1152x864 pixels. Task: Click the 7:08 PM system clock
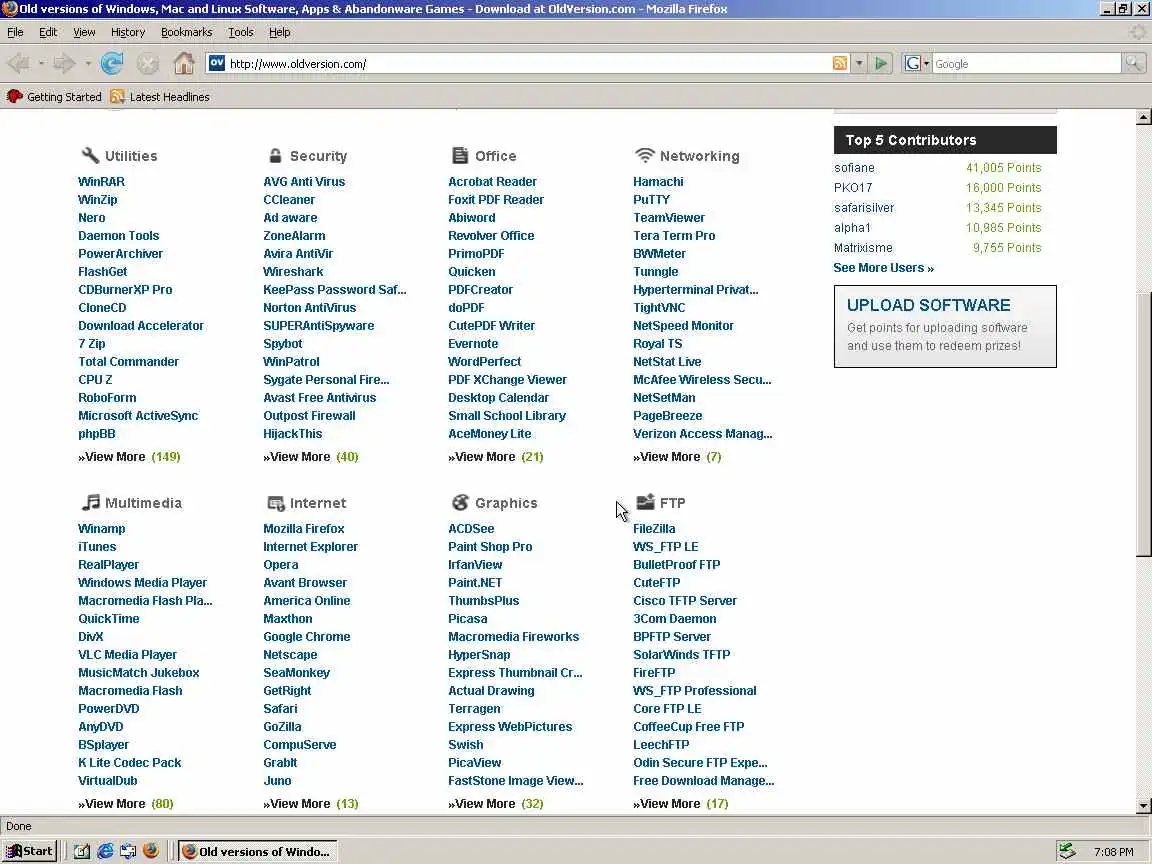(x=1113, y=852)
